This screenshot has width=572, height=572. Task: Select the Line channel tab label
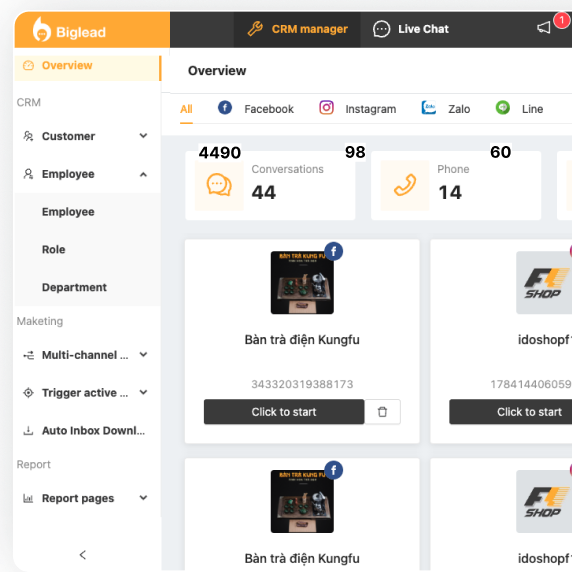532,109
